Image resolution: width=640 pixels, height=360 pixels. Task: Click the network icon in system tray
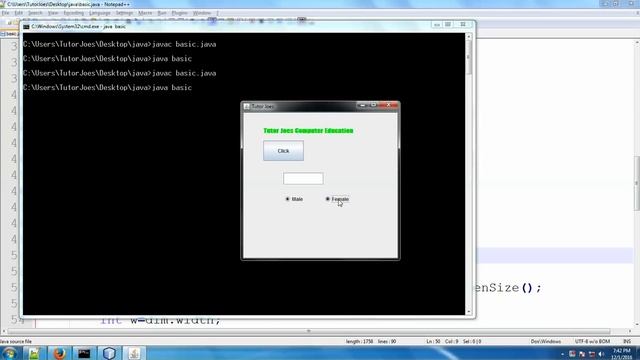click(x=591, y=354)
